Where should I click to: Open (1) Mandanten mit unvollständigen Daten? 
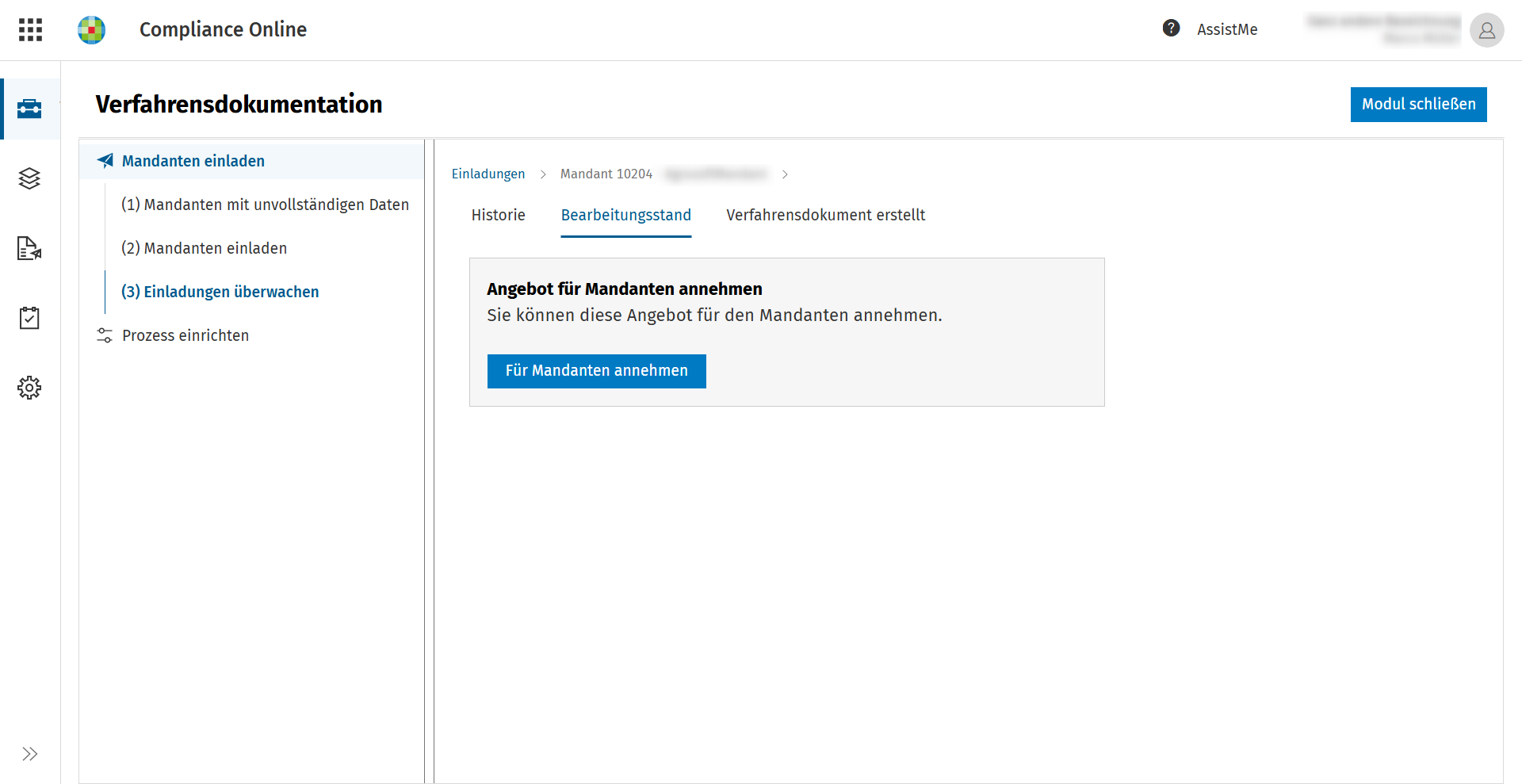coord(265,205)
